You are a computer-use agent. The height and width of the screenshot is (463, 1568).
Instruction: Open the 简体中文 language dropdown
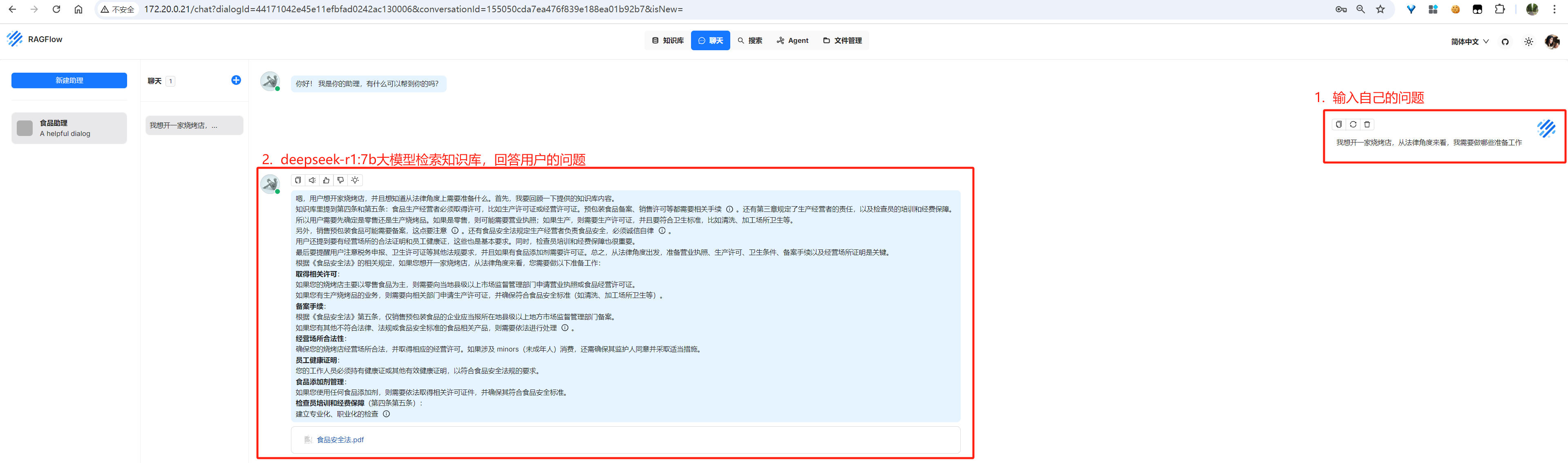(1470, 41)
